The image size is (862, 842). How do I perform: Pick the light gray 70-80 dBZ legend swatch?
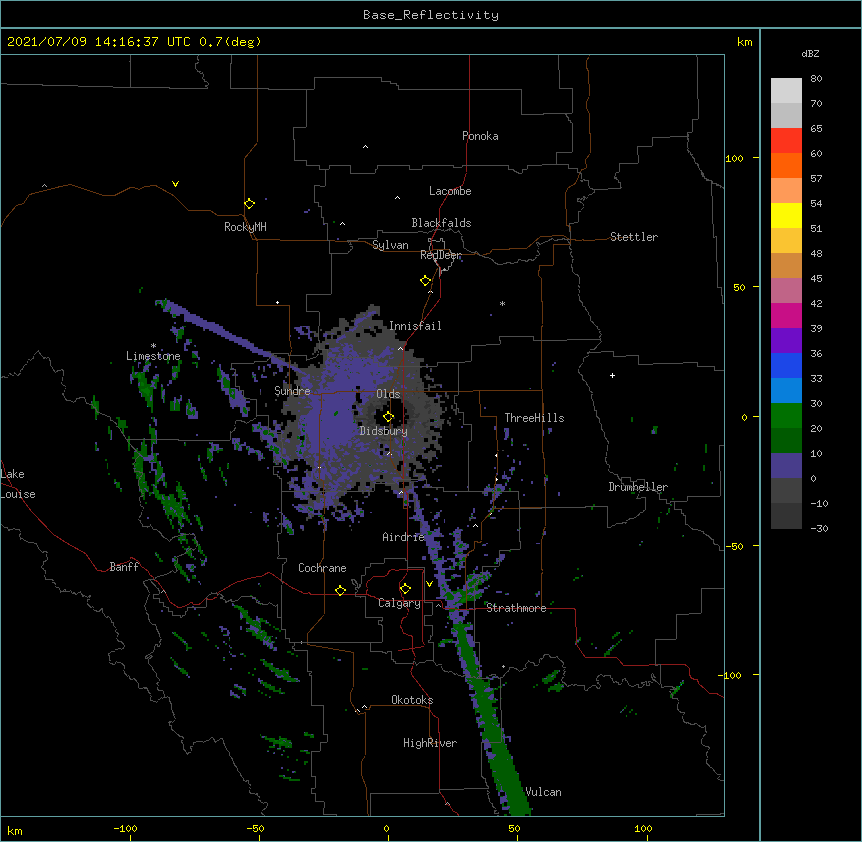(x=786, y=91)
